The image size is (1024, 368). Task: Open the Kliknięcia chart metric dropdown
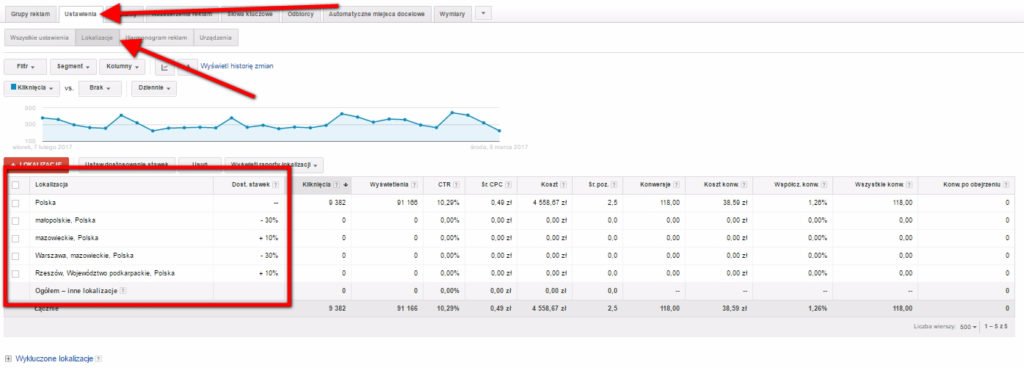tap(32, 88)
